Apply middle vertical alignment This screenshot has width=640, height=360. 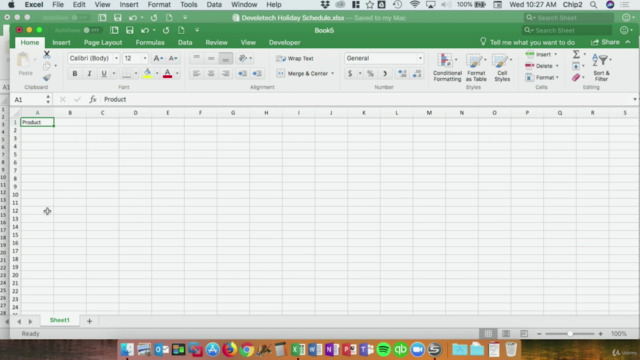pyautogui.click(x=211, y=58)
